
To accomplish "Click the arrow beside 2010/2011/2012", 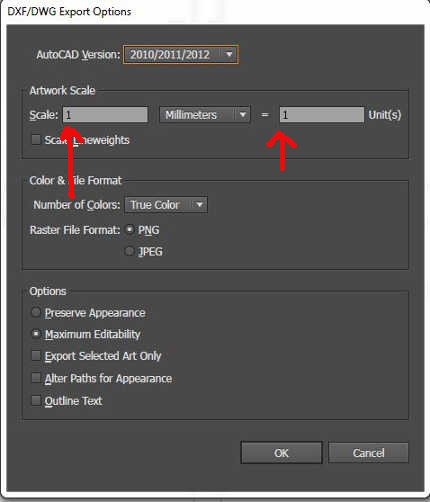I will 229,54.
